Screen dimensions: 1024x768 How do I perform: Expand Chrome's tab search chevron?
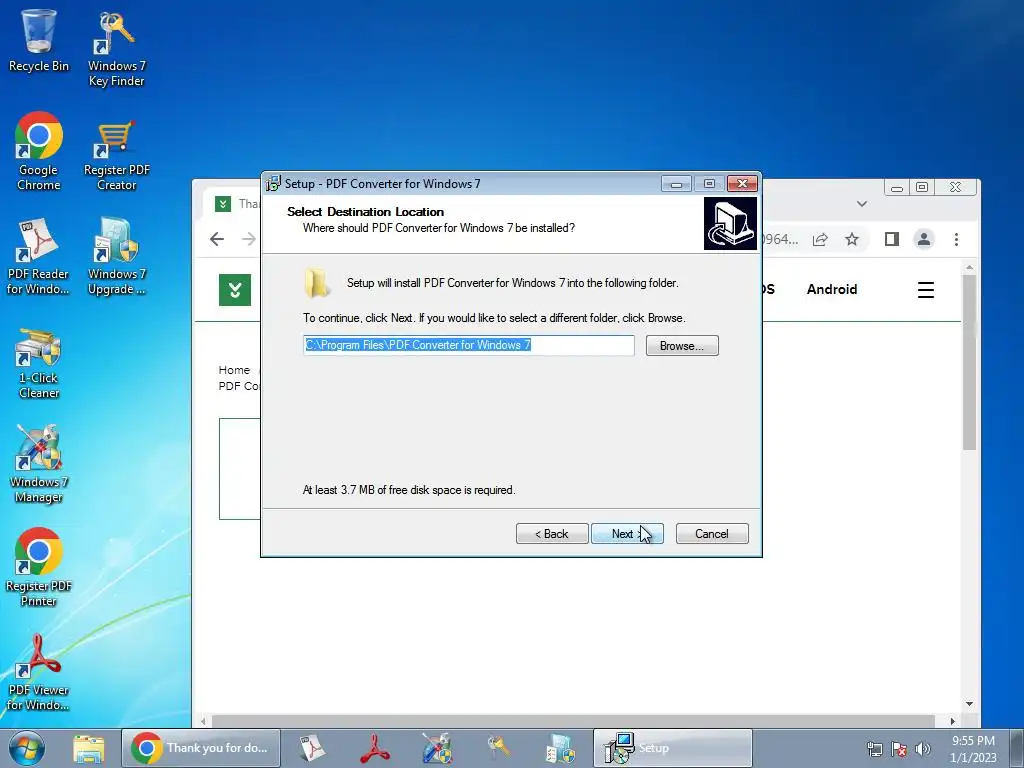(x=862, y=204)
